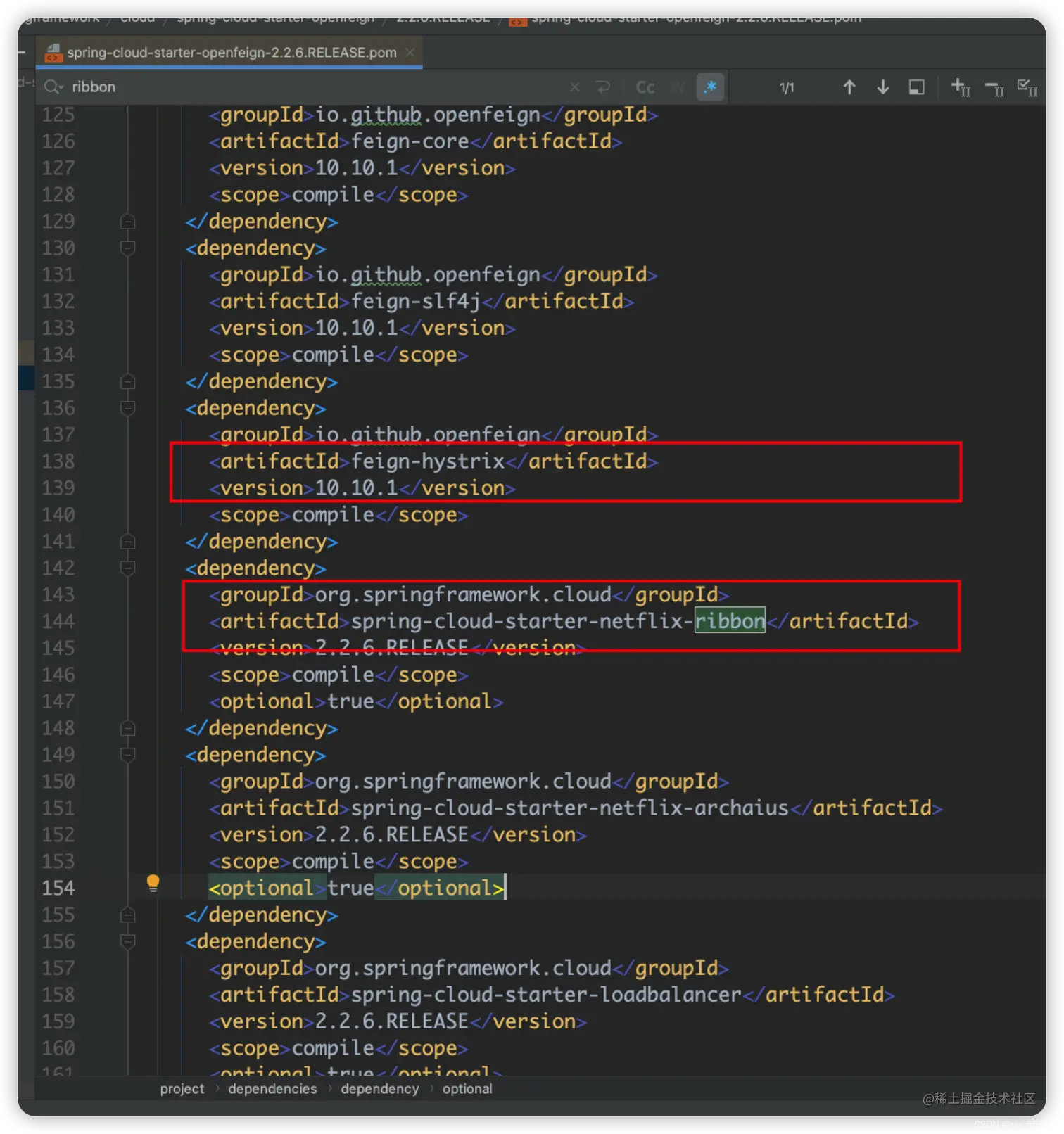Disable the Regex search toggle
Screen dimensions: 1064x1134
710,87
